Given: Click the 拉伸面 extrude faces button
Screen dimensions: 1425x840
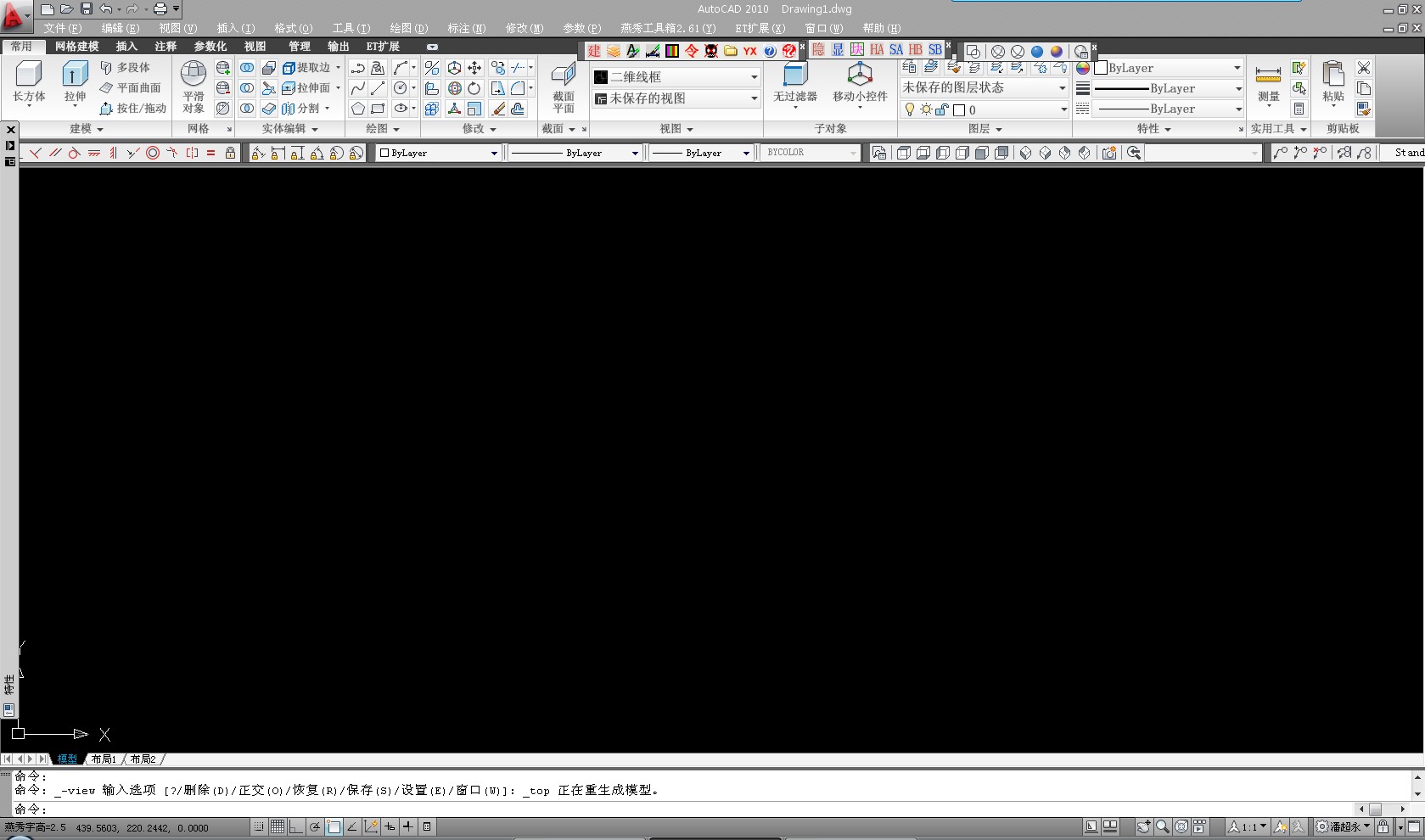Looking at the screenshot, I should [x=311, y=87].
